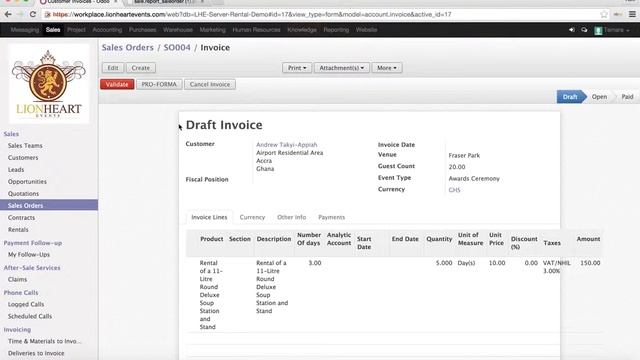Go to SO004 breadcrumb

pyautogui.click(x=177, y=47)
